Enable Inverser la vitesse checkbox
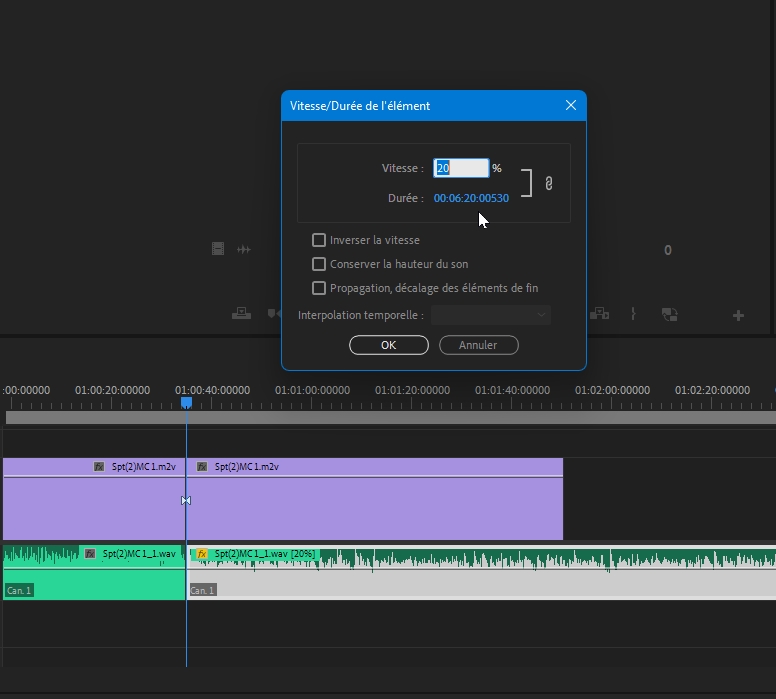This screenshot has height=699, width=776. (319, 240)
